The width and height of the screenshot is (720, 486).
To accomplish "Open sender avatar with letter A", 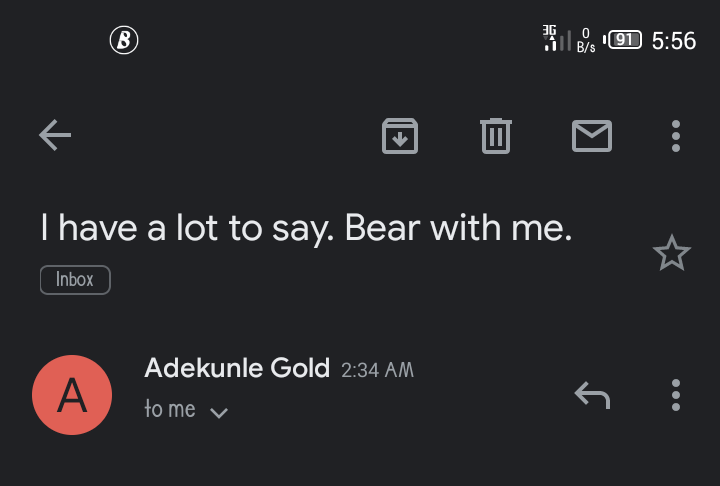I will [x=72, y=395].
